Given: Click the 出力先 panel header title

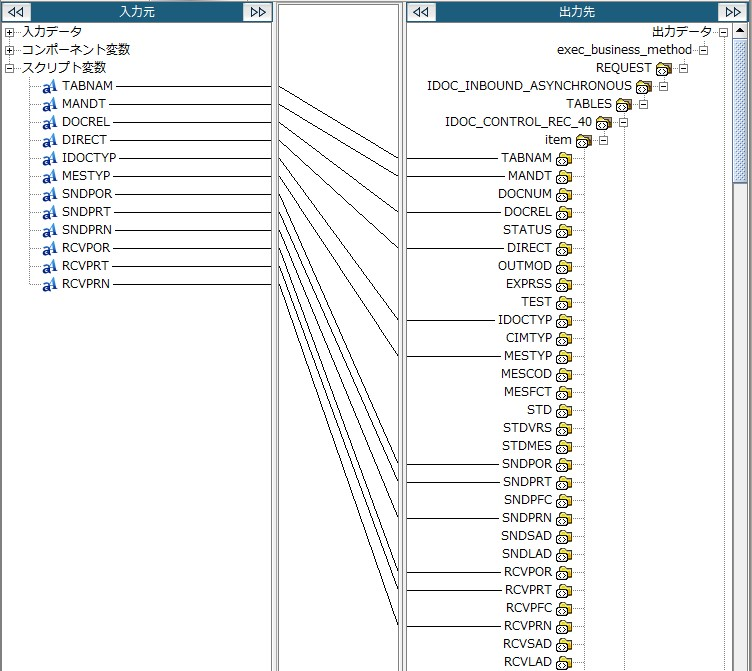Looking at the screenshot, I should click(x=577, y=12).
